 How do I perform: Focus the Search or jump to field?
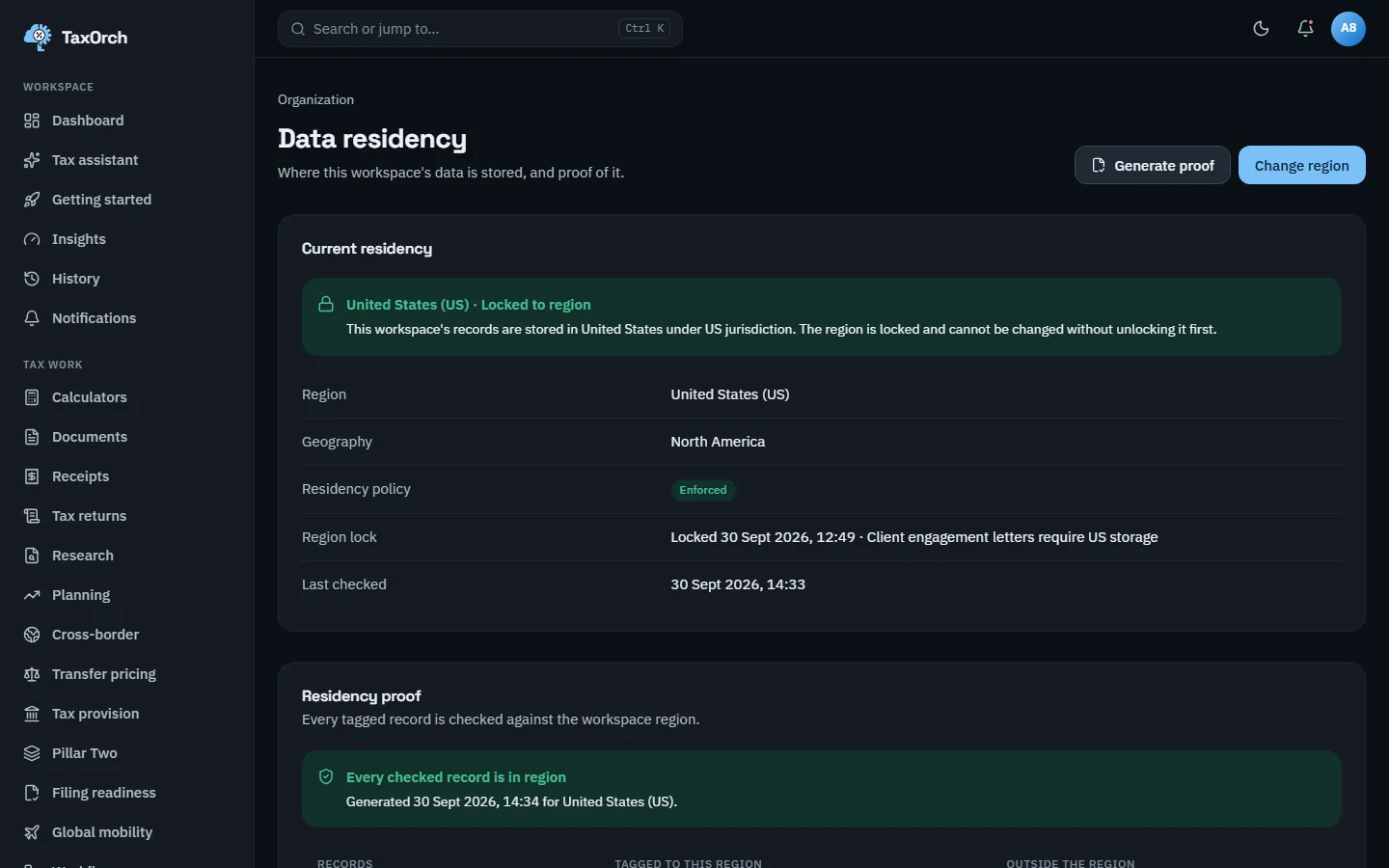point(480,29)
